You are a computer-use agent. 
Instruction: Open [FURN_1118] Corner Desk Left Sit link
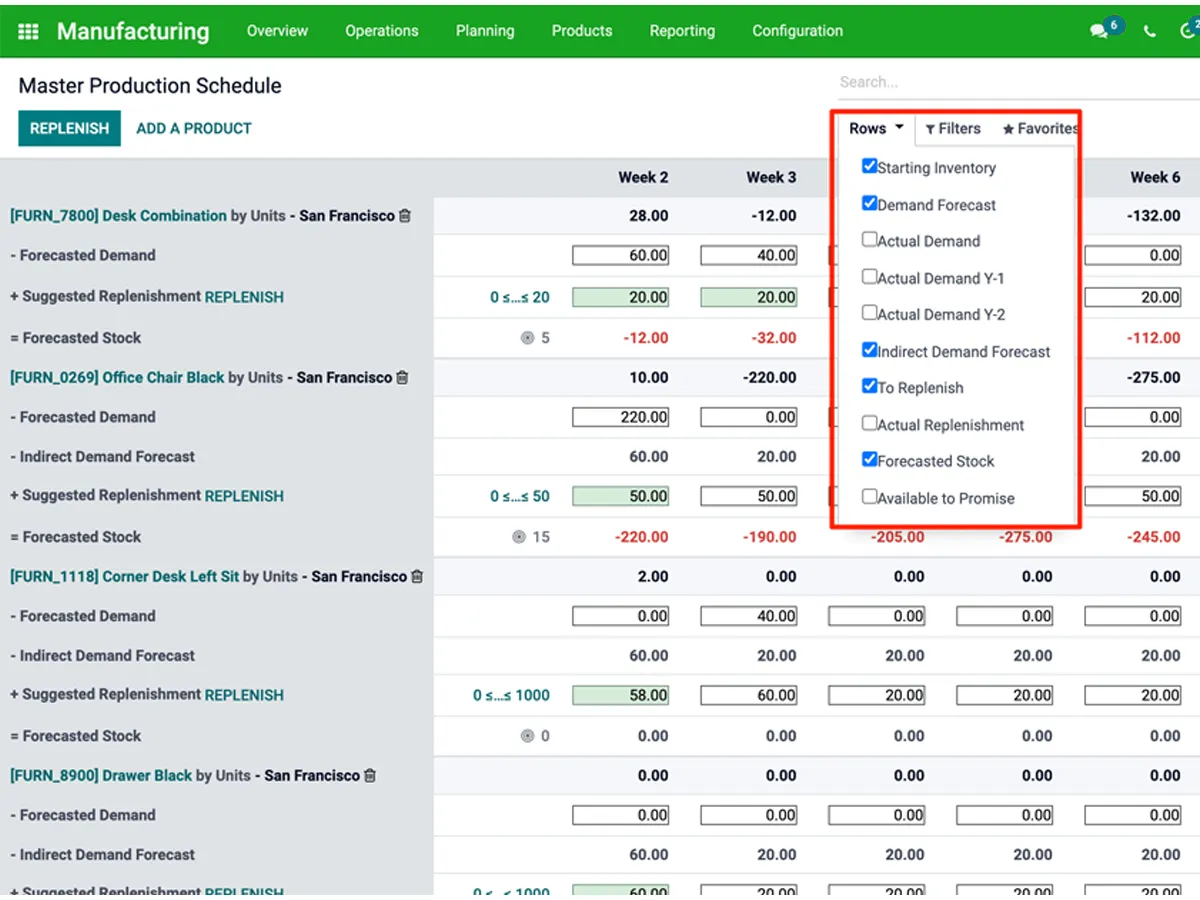click(x=124, y=576)
